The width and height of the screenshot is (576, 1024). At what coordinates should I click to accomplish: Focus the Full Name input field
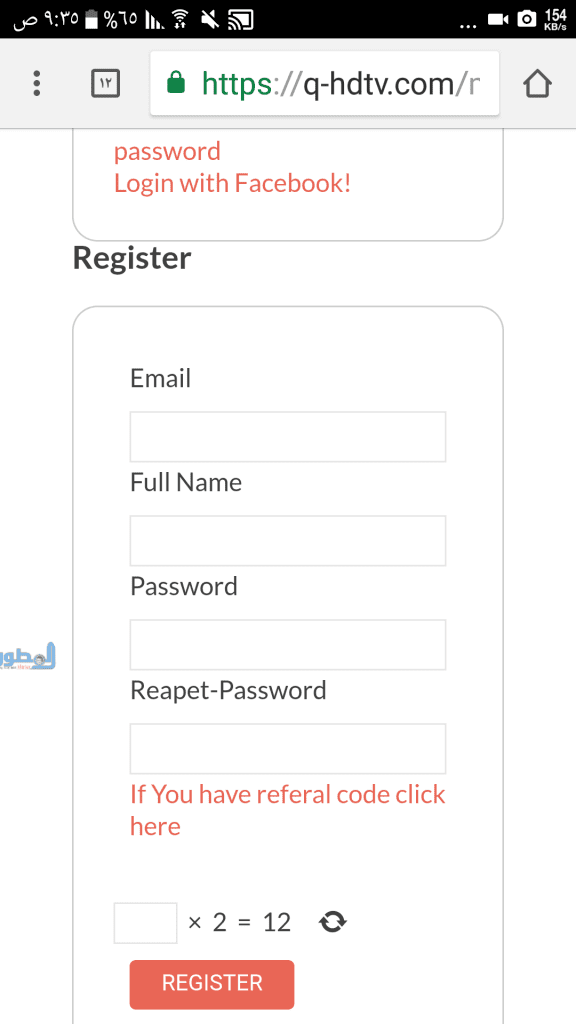pos(288,541)
